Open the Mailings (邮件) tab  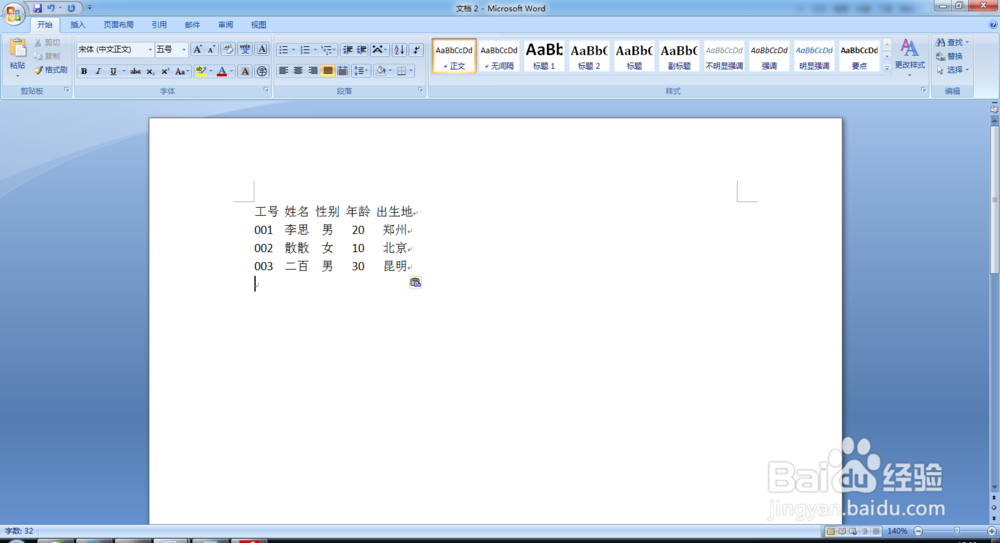(192, 25)
